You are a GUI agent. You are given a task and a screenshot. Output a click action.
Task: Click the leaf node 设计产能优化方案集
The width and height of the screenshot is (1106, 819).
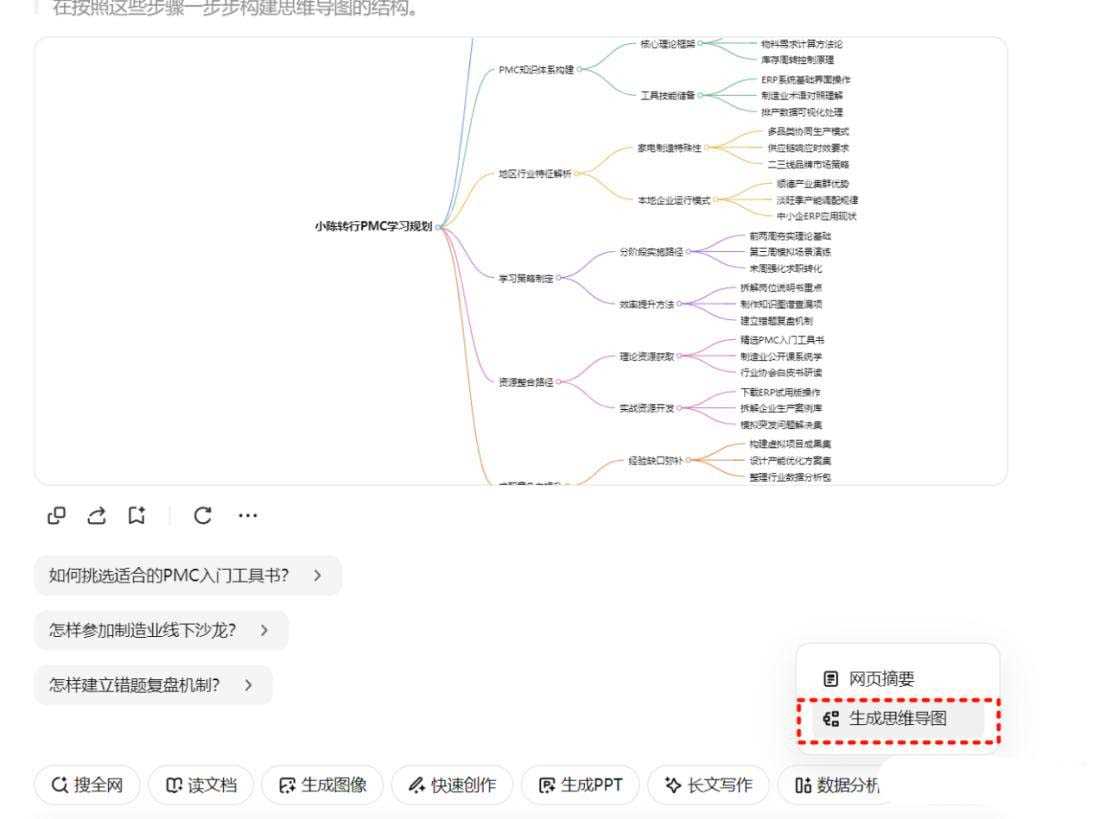[790, 461]
